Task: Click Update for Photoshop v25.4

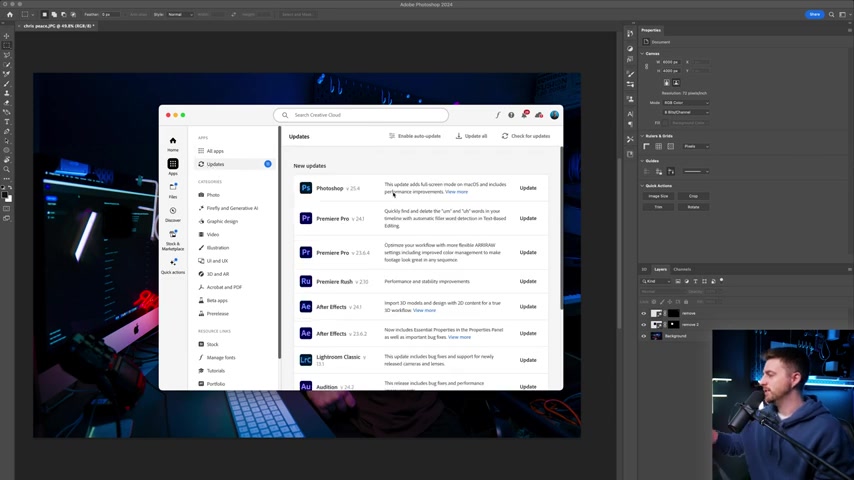Action: (528, 188)
